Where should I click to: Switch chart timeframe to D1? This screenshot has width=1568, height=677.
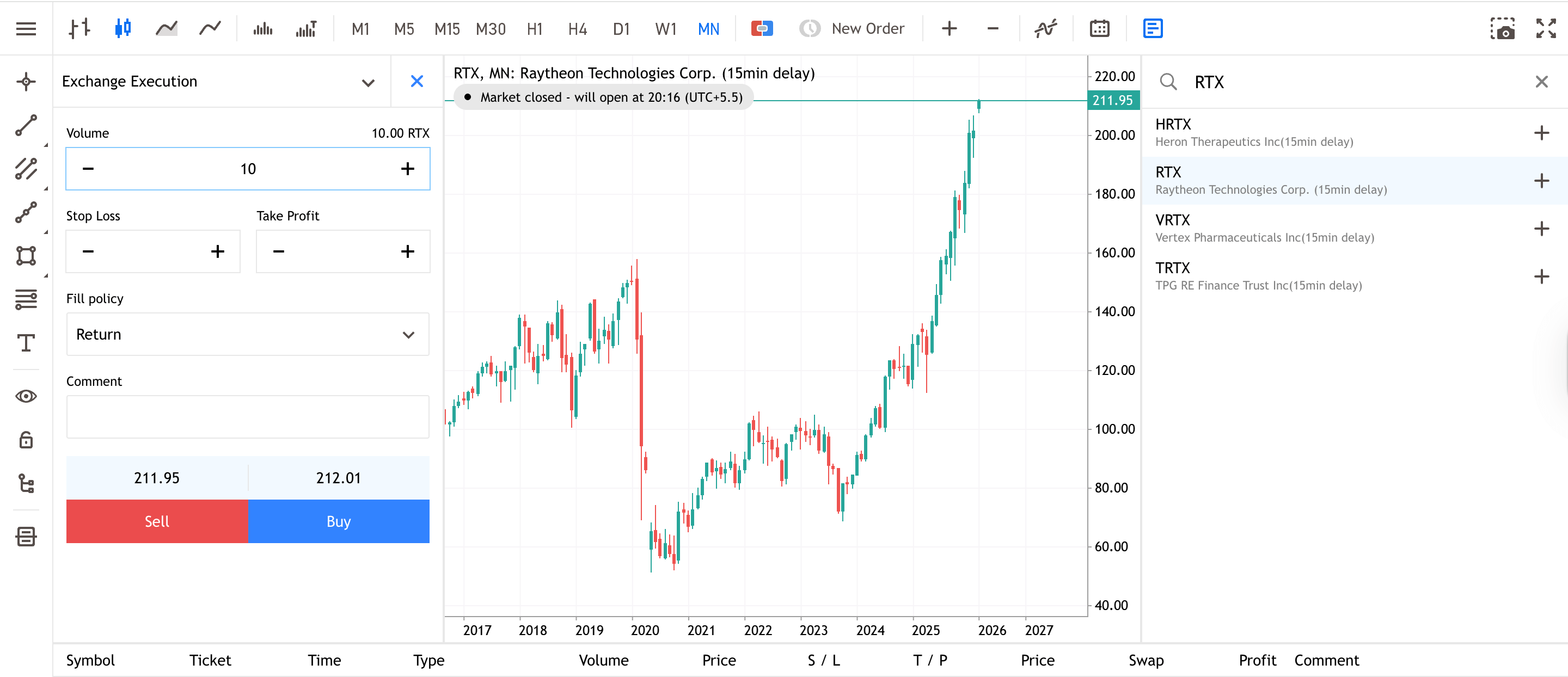(x=621, y=28)
